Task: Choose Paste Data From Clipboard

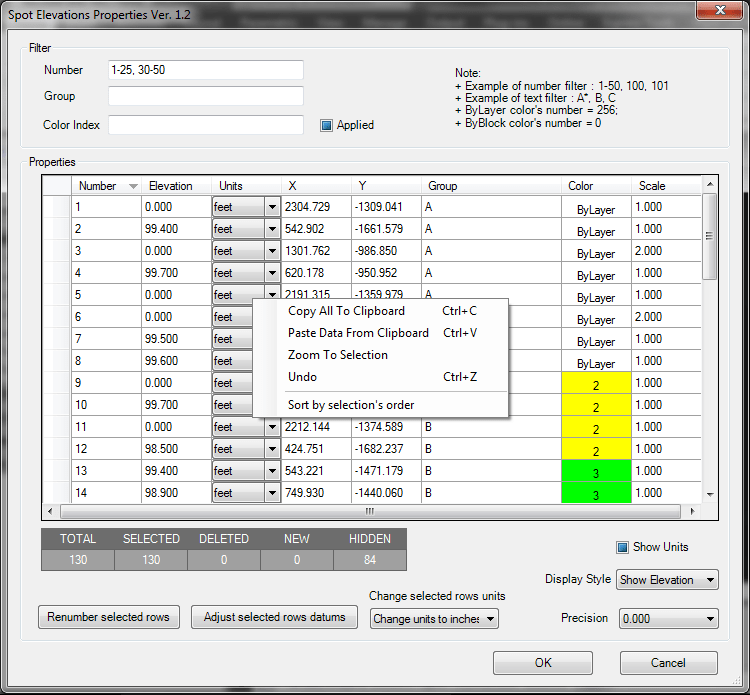Action: [381, 333]
